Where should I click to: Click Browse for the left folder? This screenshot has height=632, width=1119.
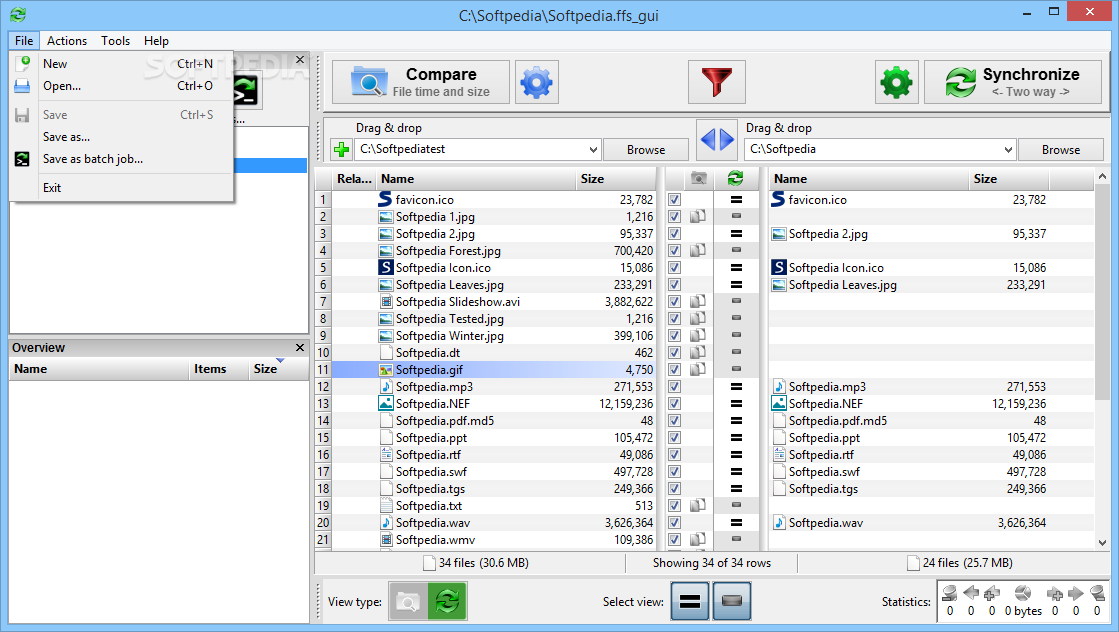[646, 150]
